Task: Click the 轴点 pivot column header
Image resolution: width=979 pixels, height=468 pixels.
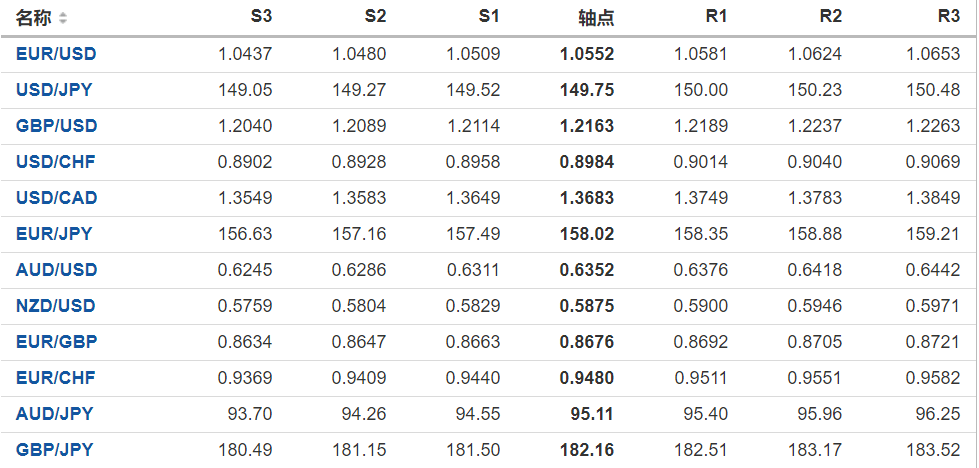Action: (596, 18)
